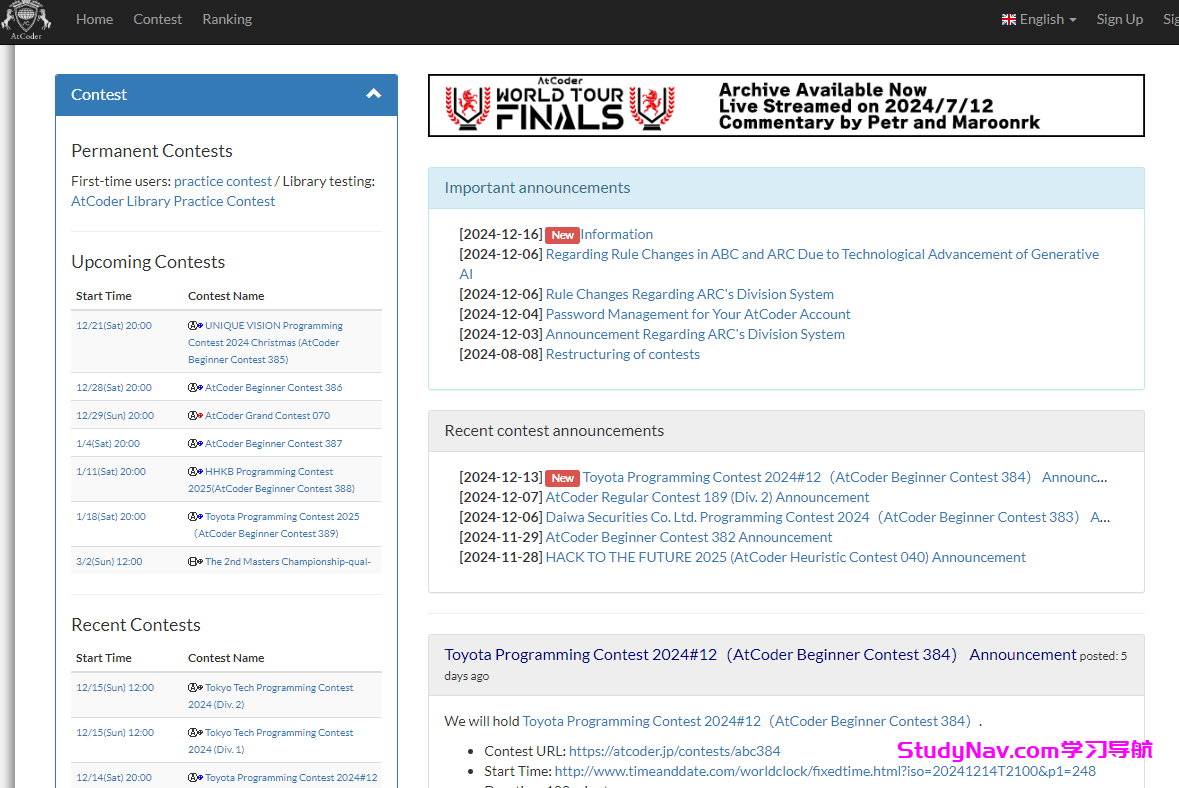1179x788 pixels.
Task: Click the contest type icon beside AtCoder Beginner Contest 386
Action: [195, 388]
